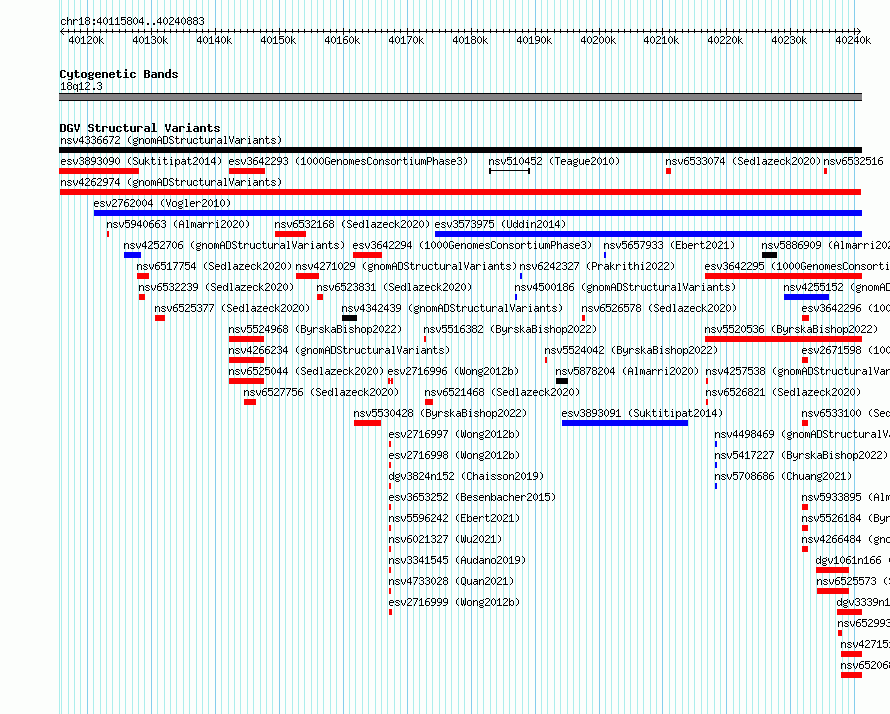
Task: Select nsv6525044 (Sedlazeck2020) label
Action: (x=307, y=371)
